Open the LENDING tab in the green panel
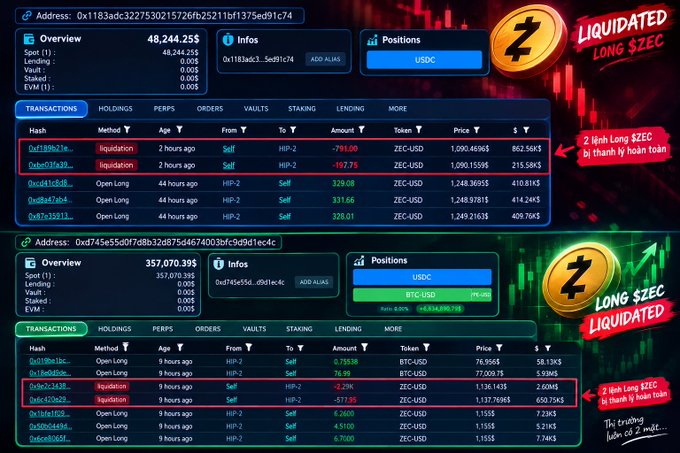The height and width of the screenshot is (453, 680). tap(348, 329)
